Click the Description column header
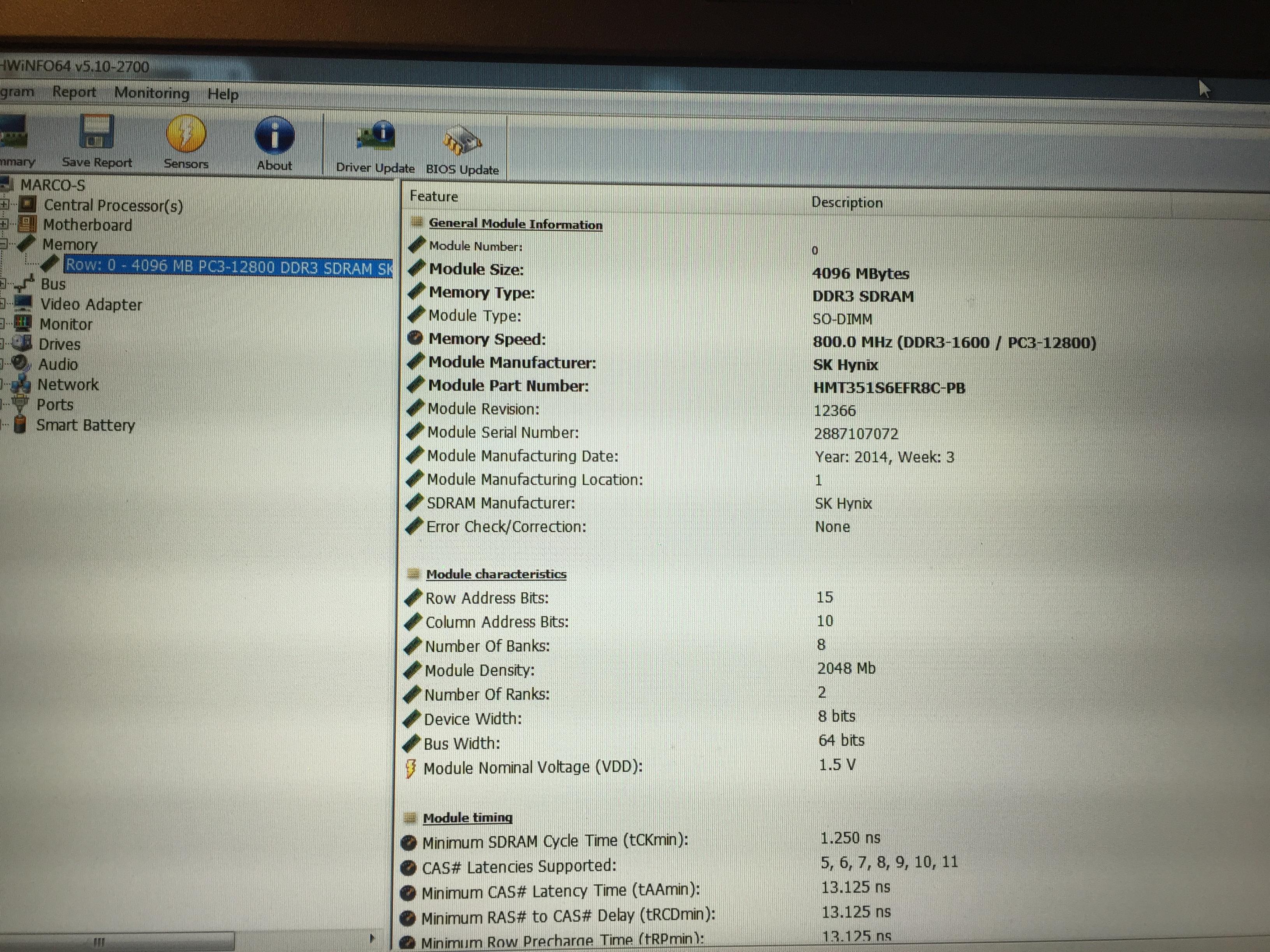The image size is (1270, 952). coord(847,203)
